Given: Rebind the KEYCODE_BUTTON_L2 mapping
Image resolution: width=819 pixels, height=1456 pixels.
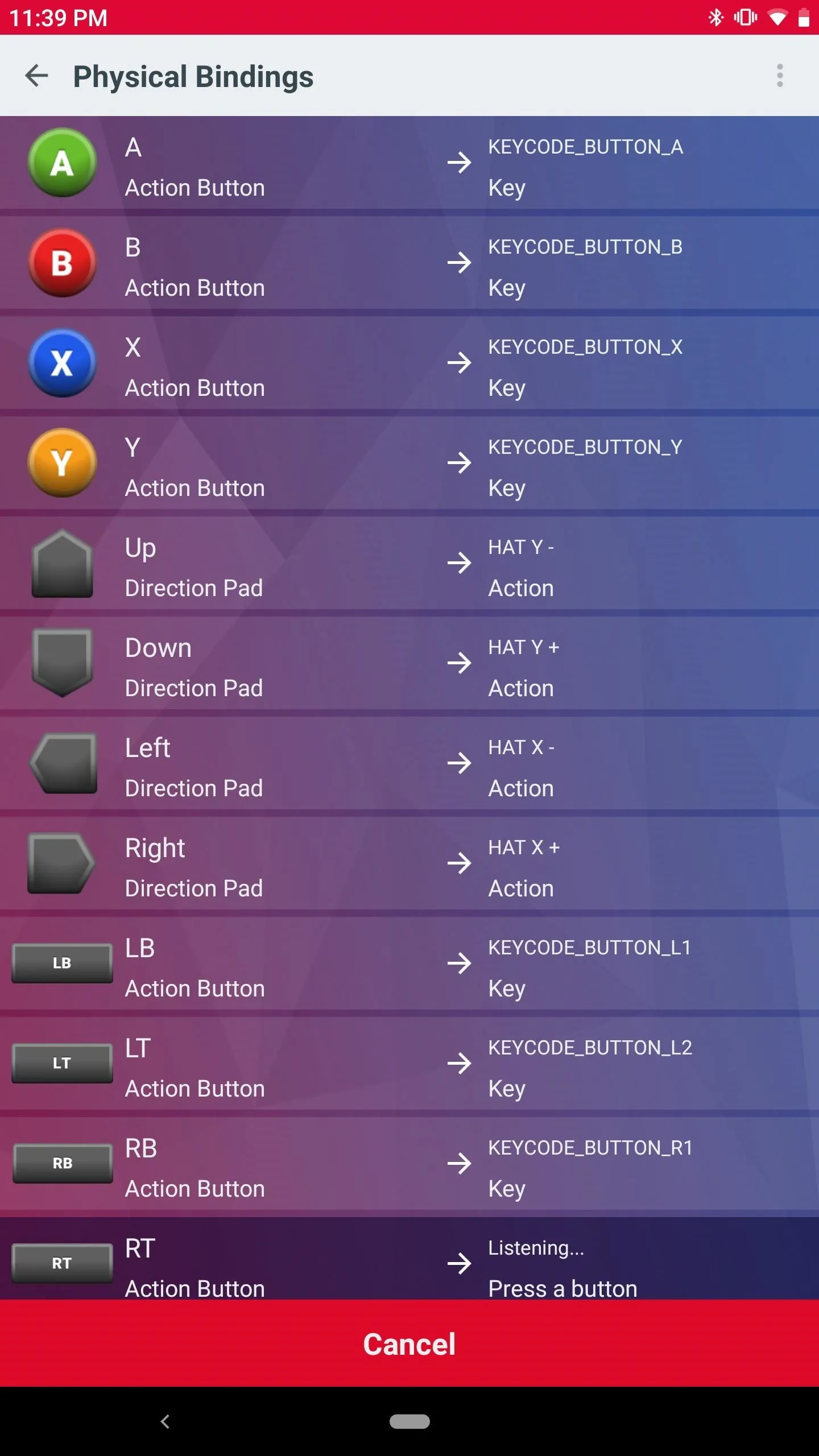Looking at the screenshot, I should (409, 1064).
